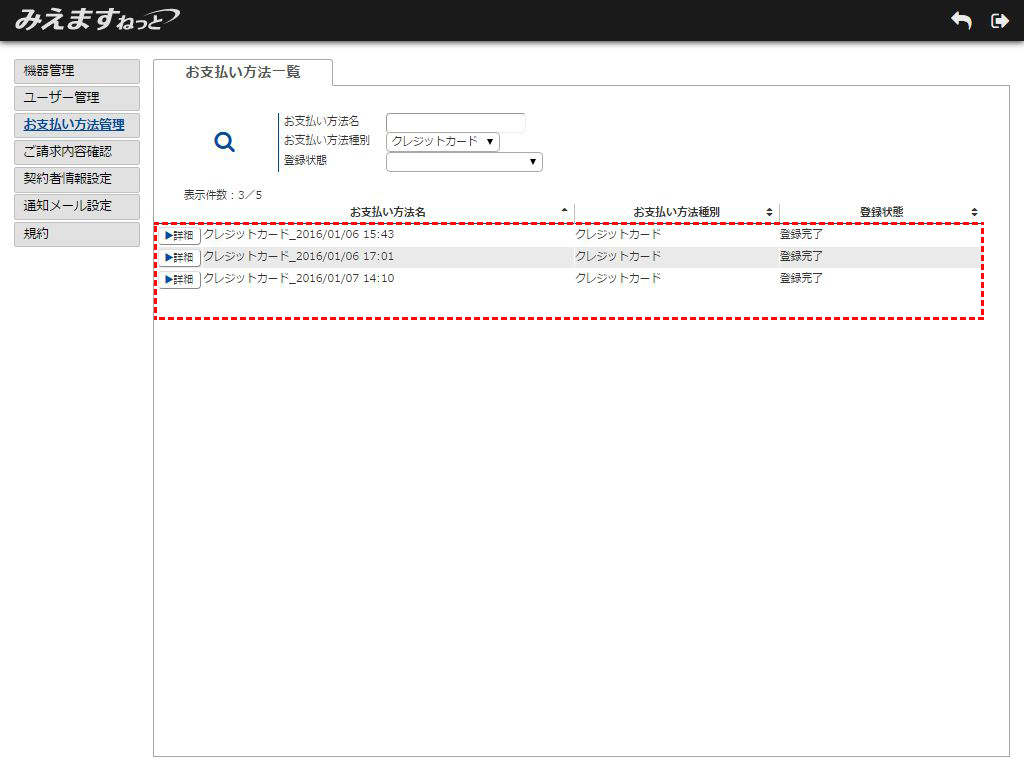Open 機器管理 in the sidebar
This screenshot has height=768, width=1024.
(x=77, y=71)
